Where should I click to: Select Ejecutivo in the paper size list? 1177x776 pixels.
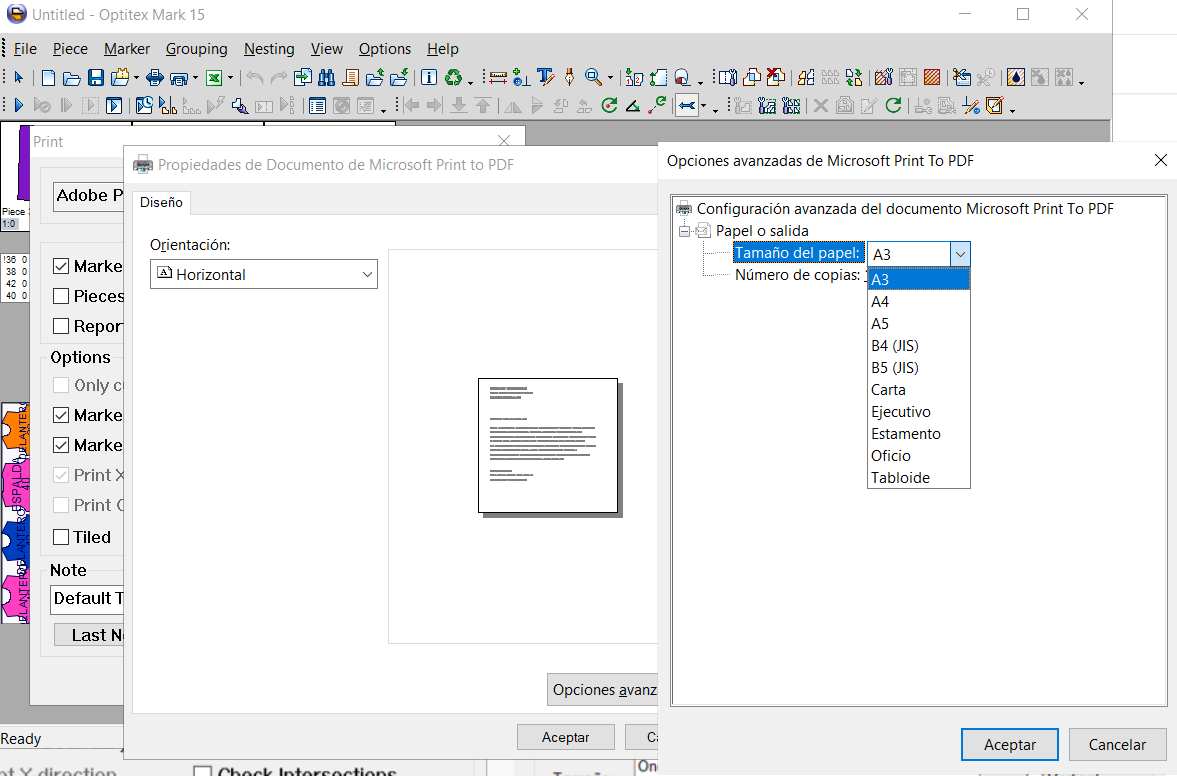click(919, 412)
